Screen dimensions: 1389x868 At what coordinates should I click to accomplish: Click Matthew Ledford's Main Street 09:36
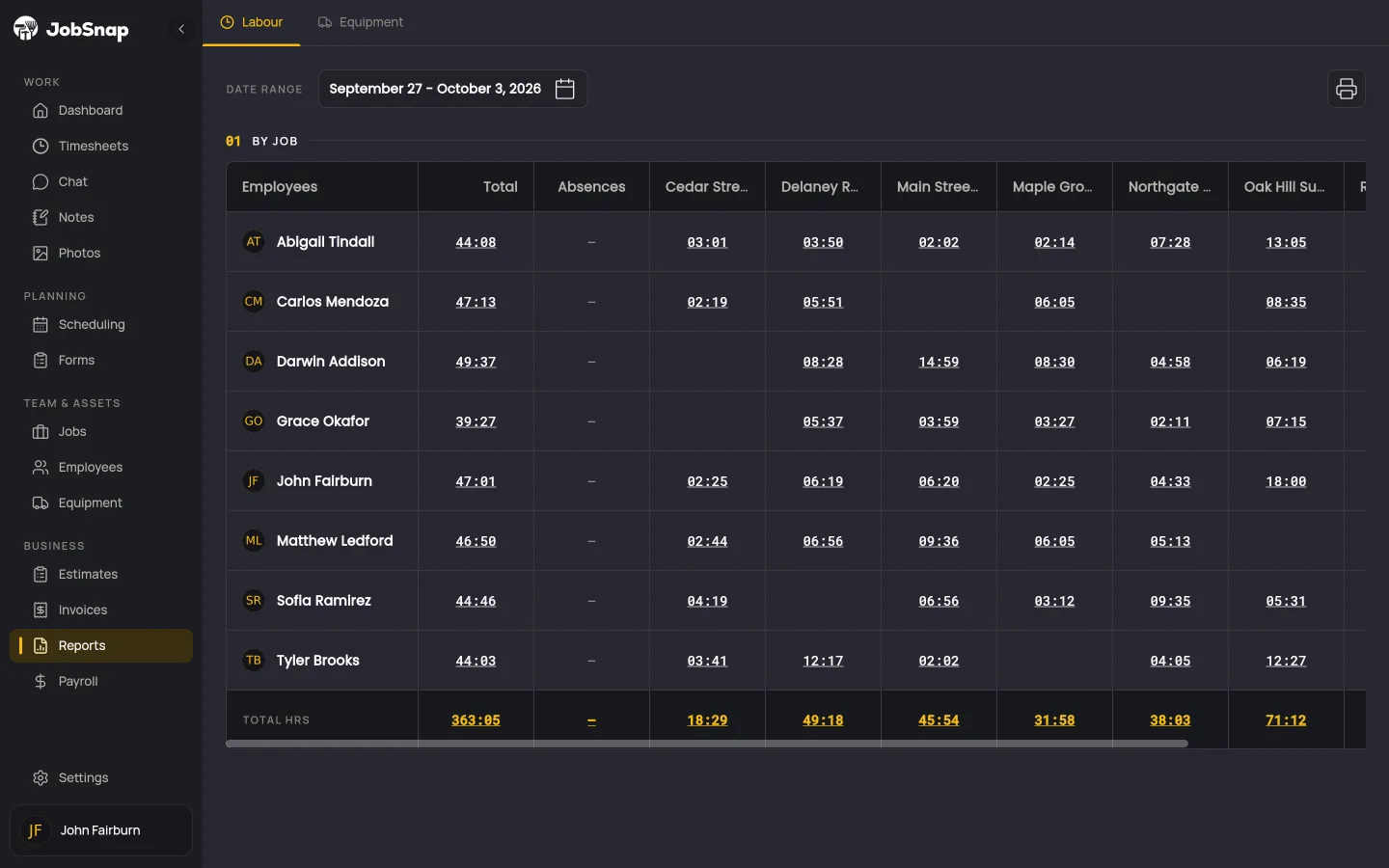coord(939,541)
